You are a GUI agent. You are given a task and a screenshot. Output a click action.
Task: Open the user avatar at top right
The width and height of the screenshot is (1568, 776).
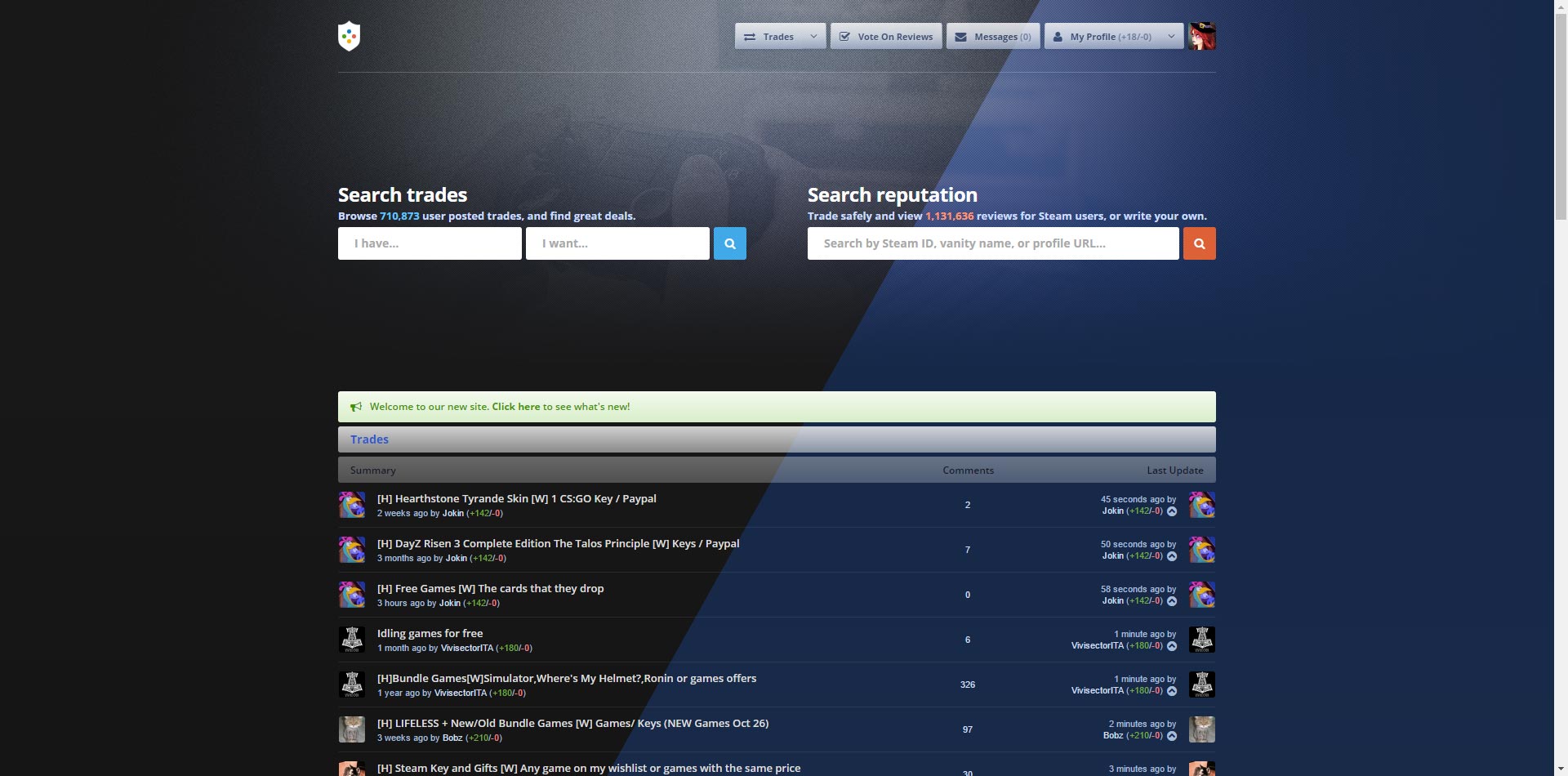pyautogui.click(x=1201, y=36)
